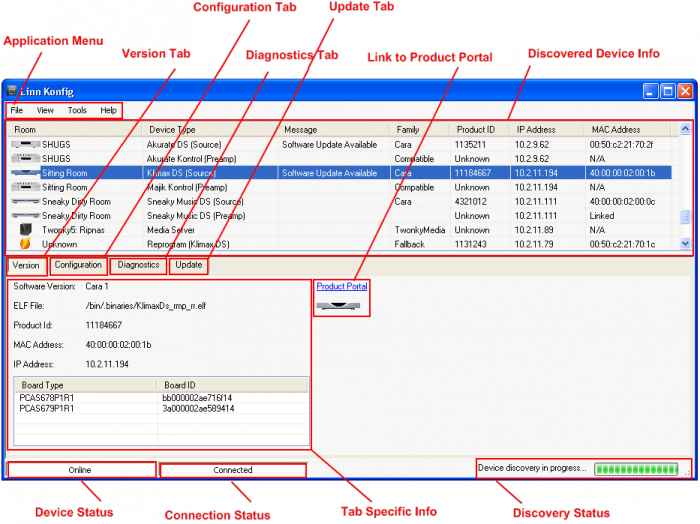Sort by the IP Address column header

547,130
